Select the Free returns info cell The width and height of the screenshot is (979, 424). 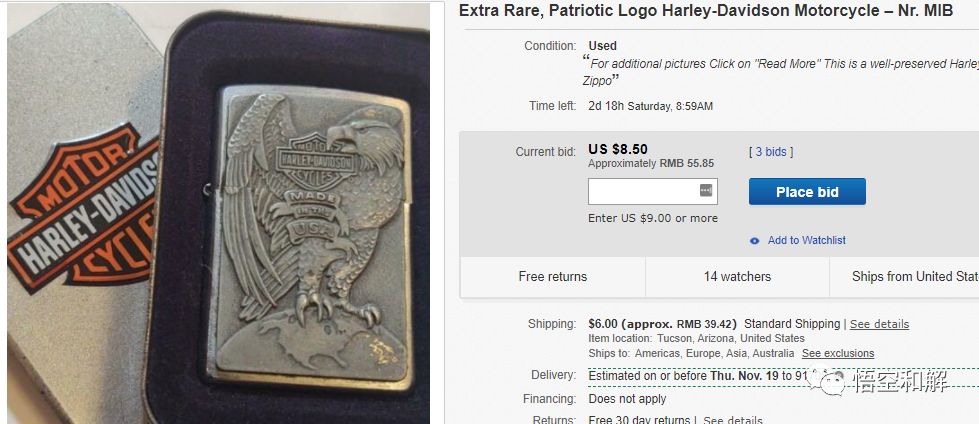(553, 277)
